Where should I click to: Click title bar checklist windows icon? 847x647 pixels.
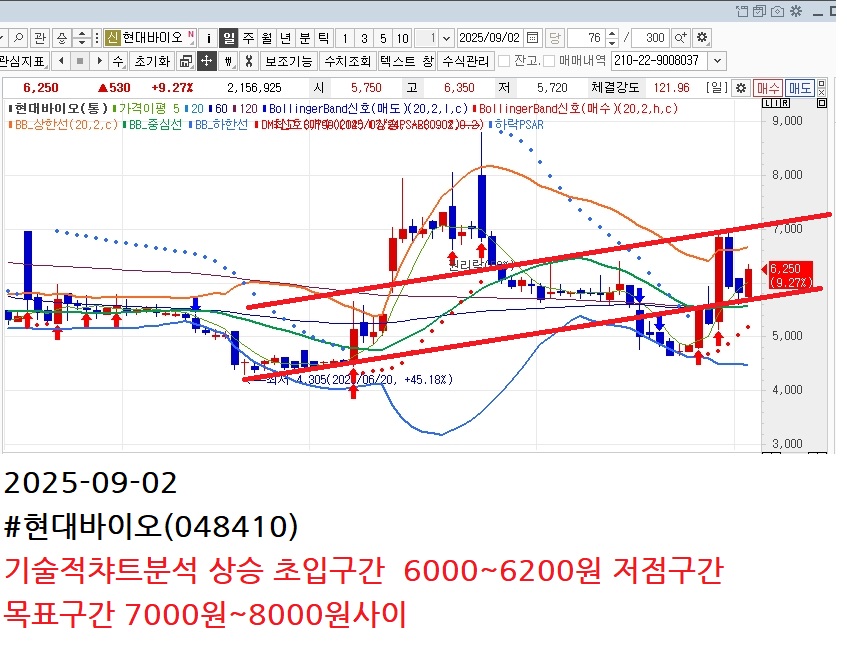coord(759,11)
